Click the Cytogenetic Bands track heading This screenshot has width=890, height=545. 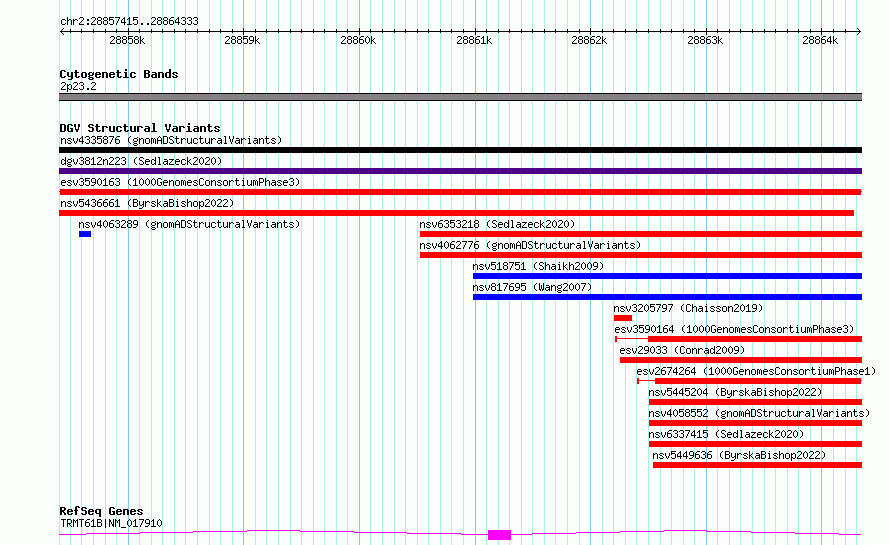pos(119,74)
